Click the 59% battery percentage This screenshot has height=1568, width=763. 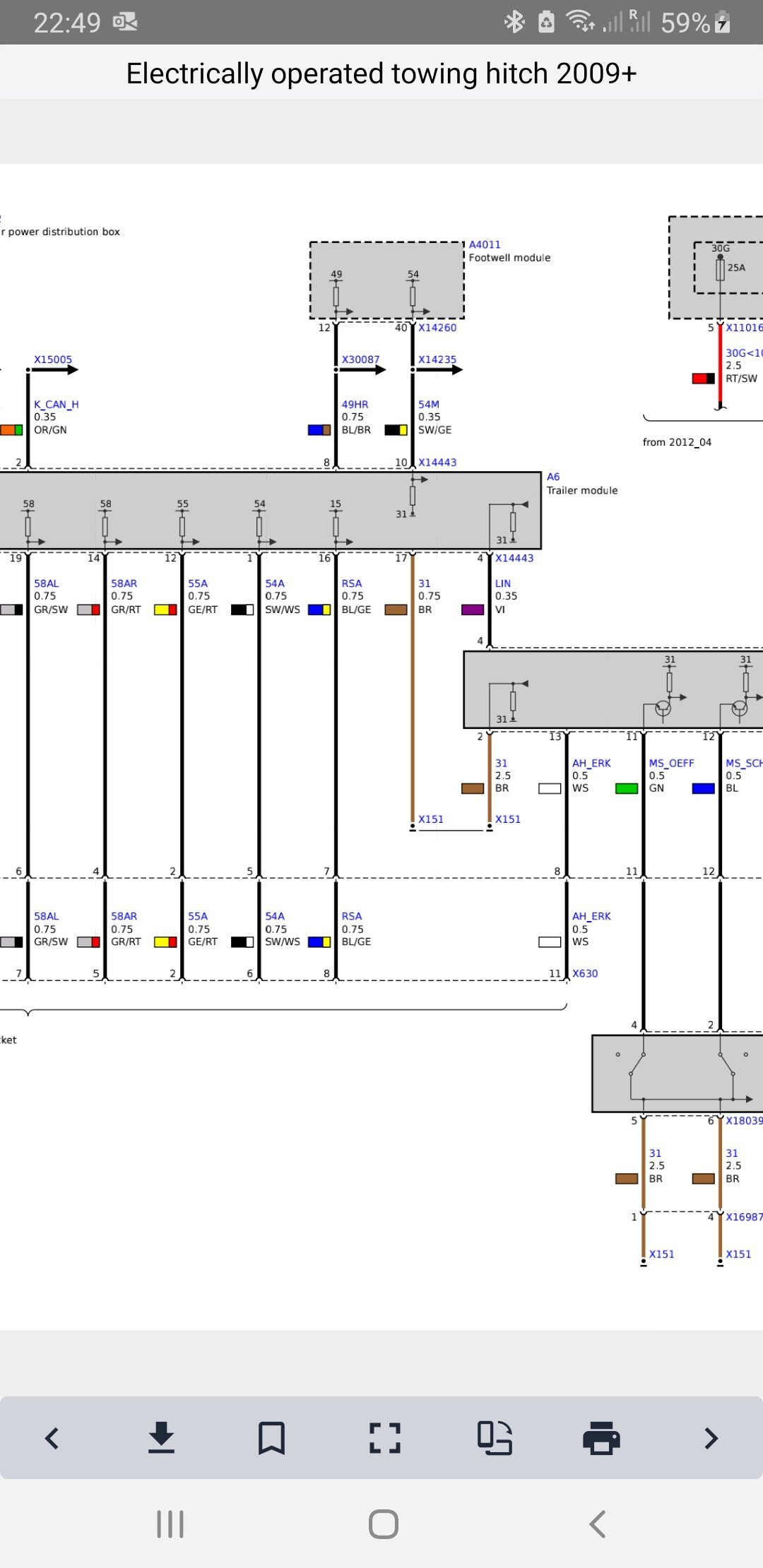(685, 23)
